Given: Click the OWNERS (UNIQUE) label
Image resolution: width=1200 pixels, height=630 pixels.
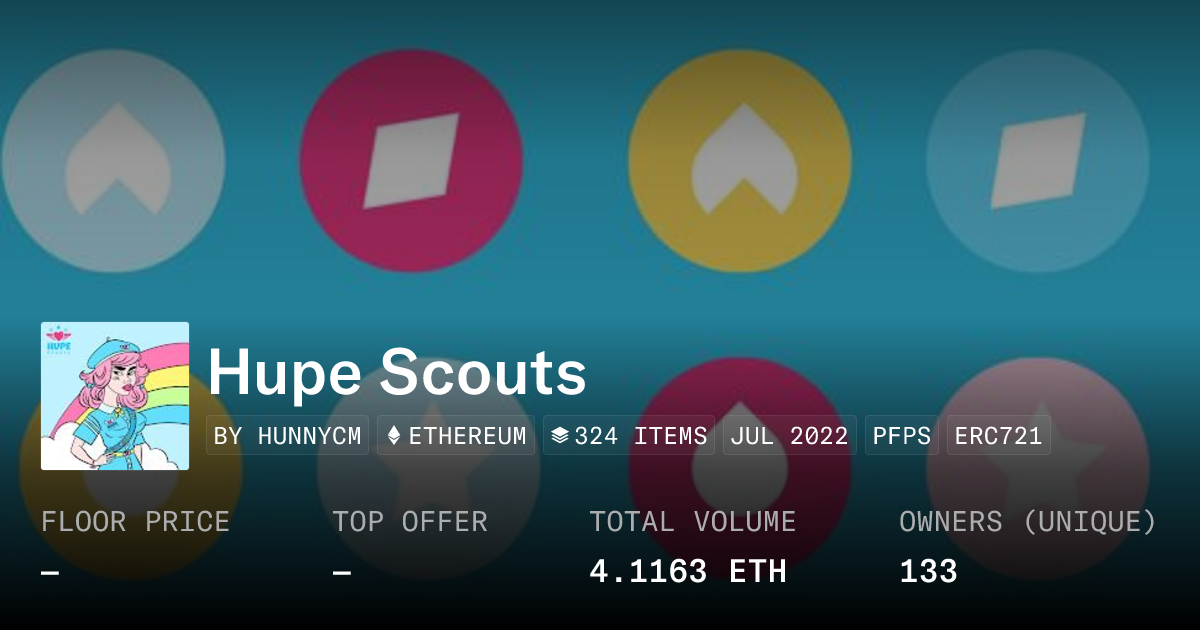Looking at the screenshot, I should pos(1028,522).
